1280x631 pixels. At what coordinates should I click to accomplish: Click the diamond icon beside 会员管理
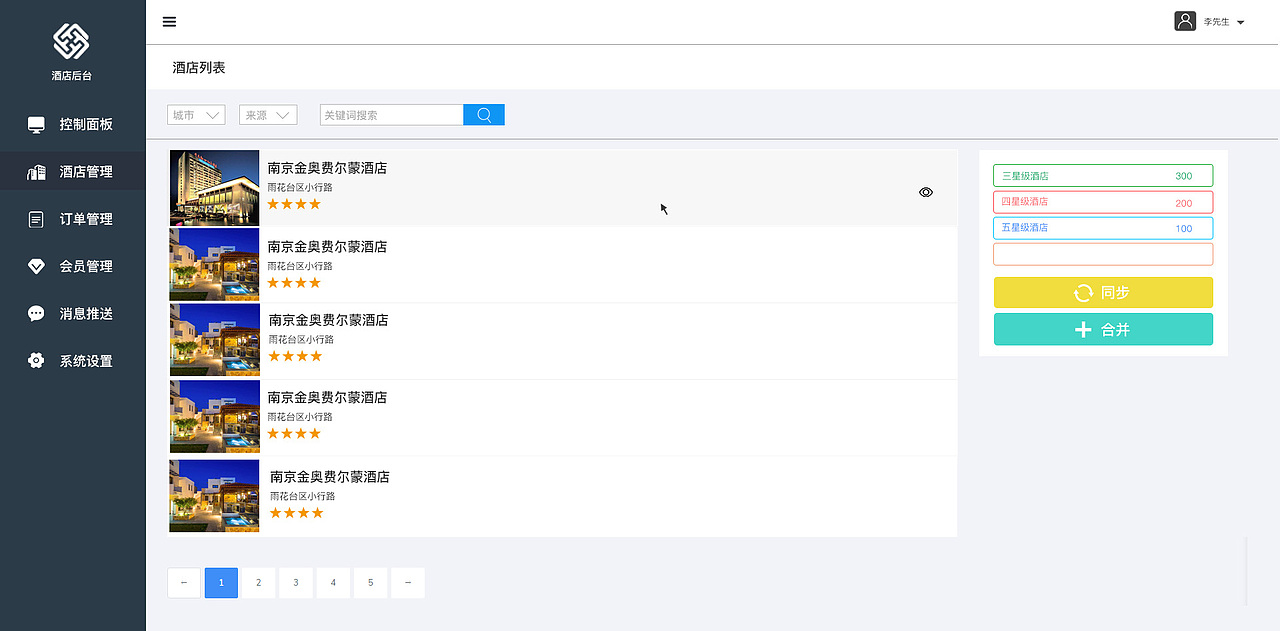36,266
